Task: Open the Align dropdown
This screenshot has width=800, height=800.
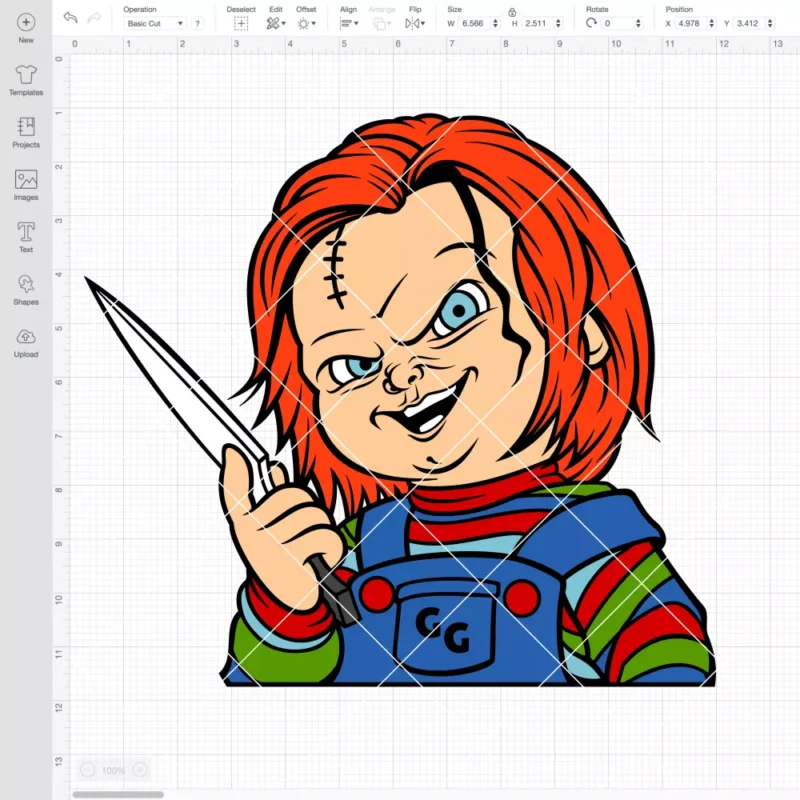Action: [349, 23]
